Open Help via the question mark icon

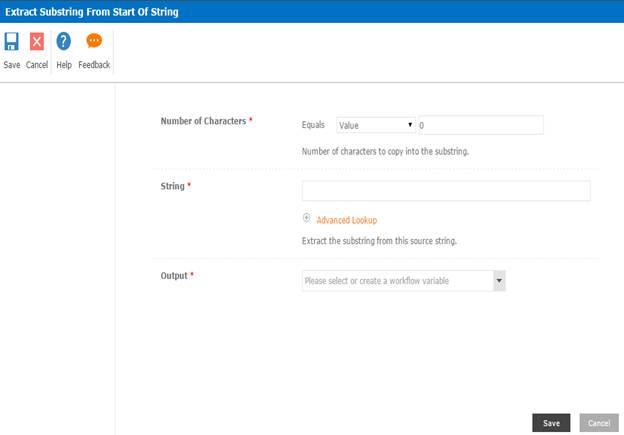coord(63,42)
